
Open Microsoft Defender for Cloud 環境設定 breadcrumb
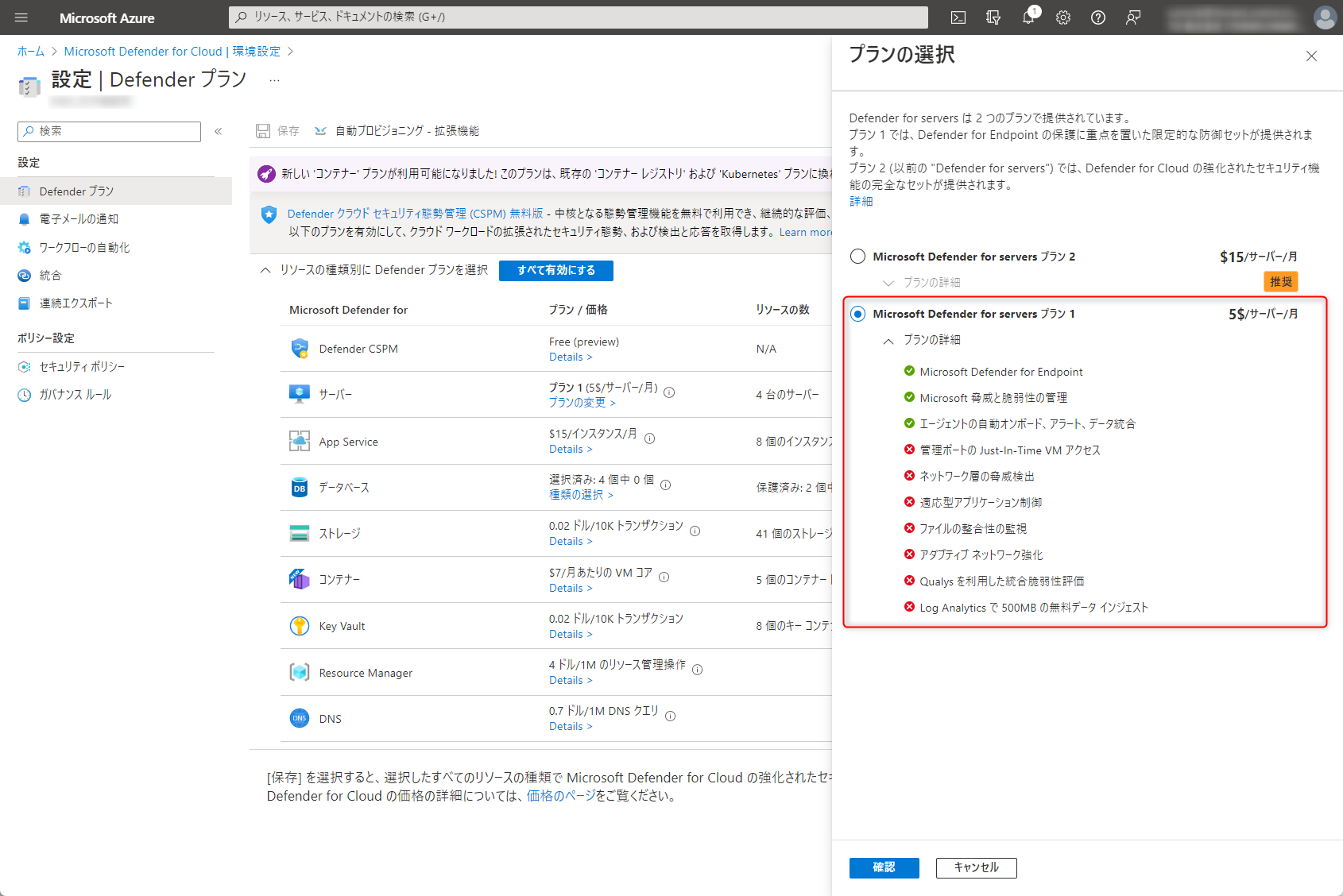click(x=172, y=52)
